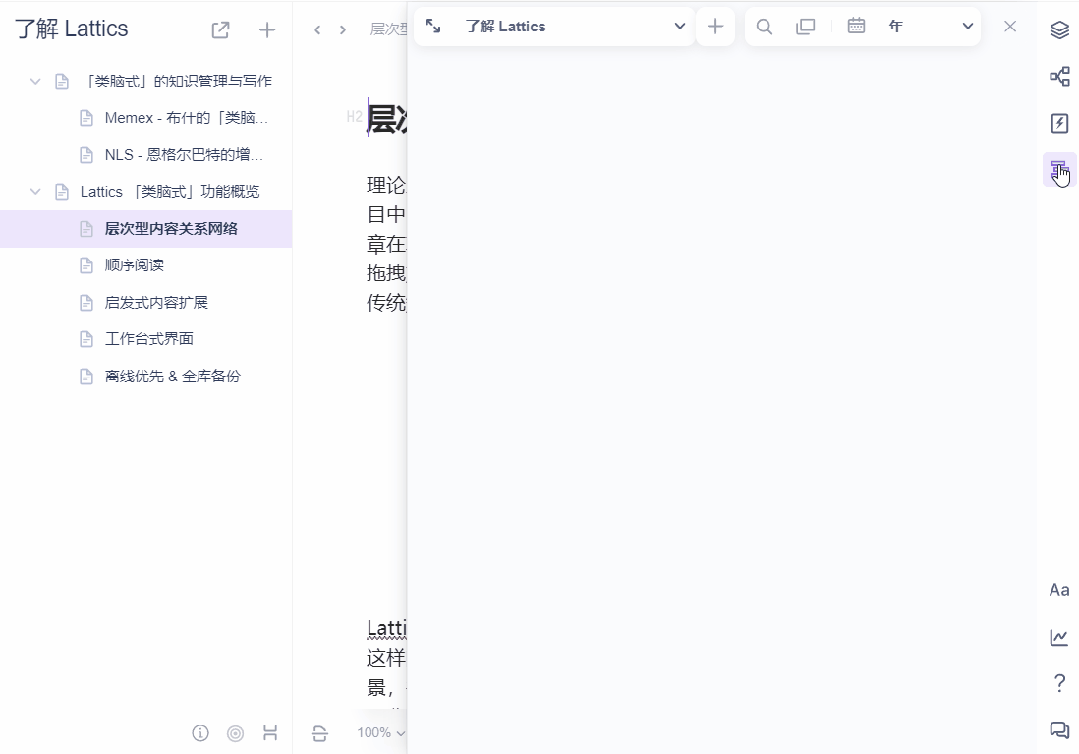Open 工作台式界面 article
1079x754 pixels.
pyautogui.click(x=149, y=338)
